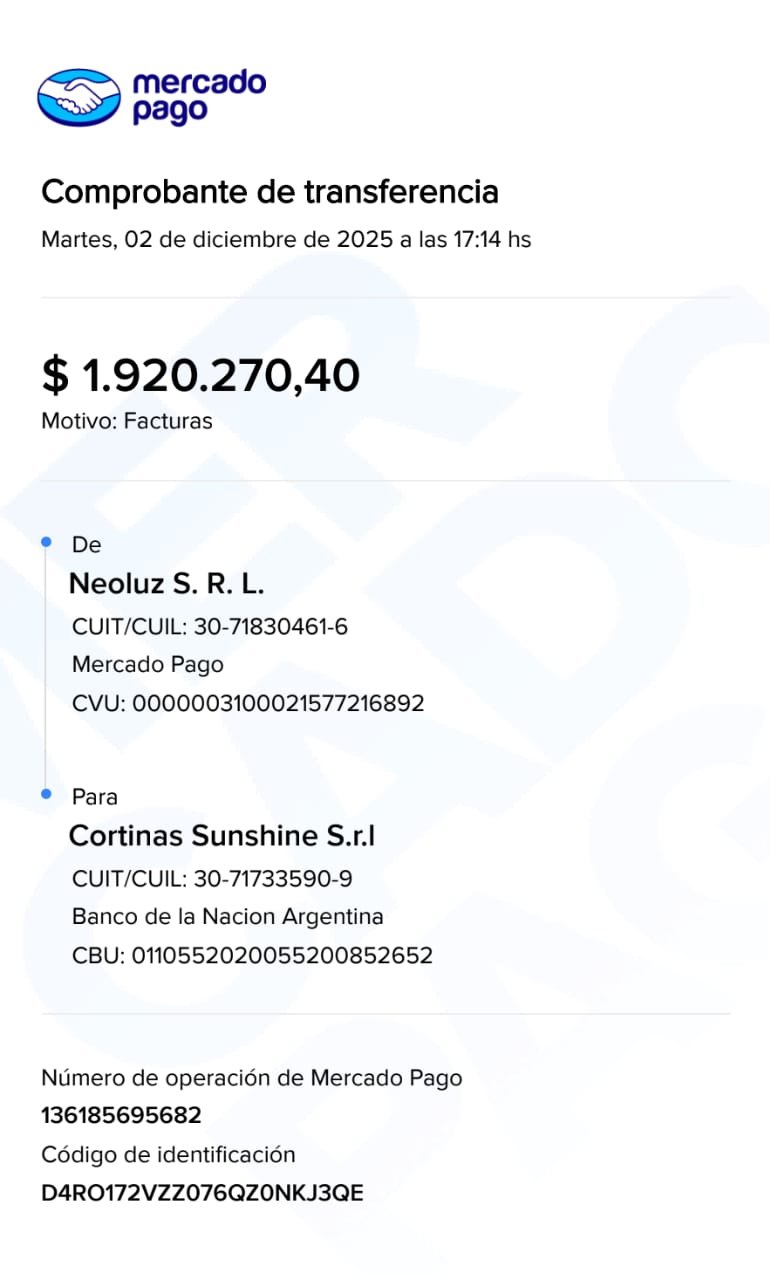Select the CBU number line
Image resolution: width=771 pixels, height=1280 pixels.
(252, 955)
